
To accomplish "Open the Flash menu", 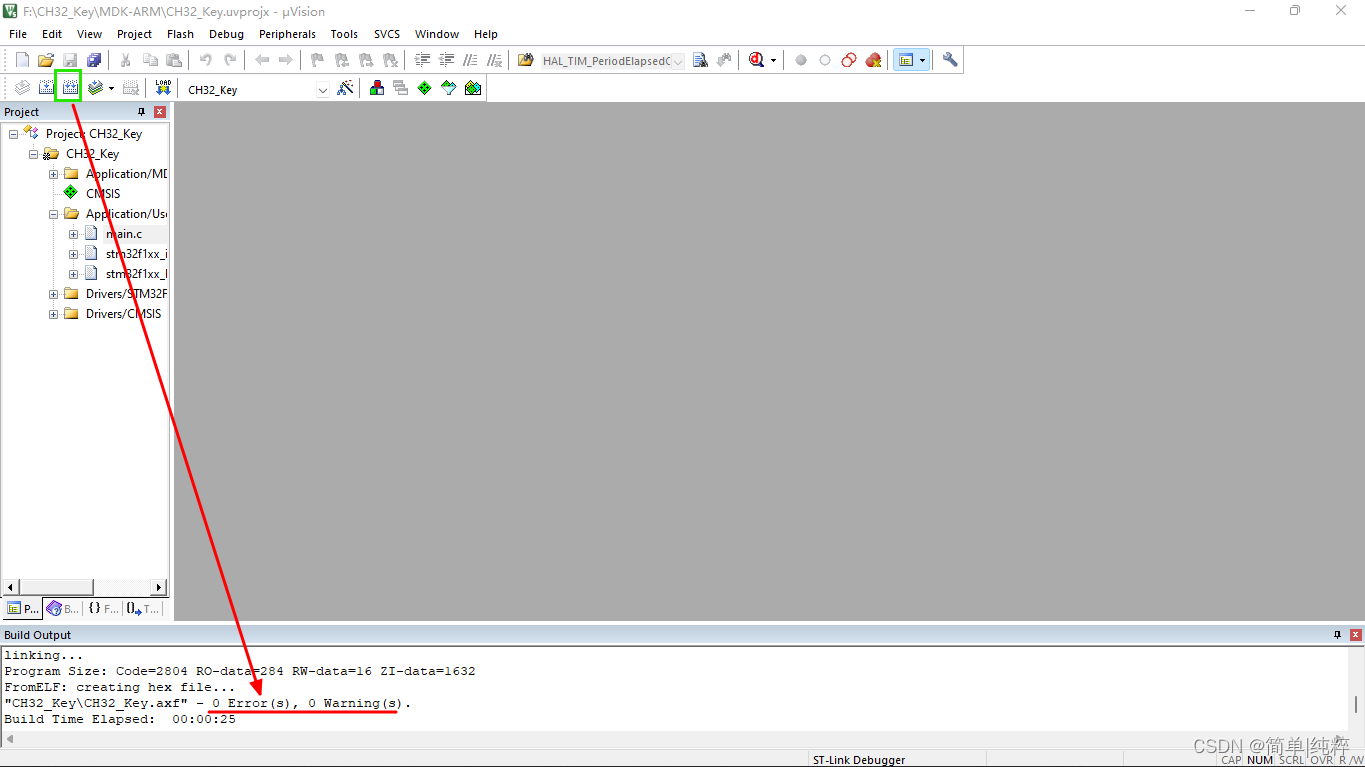I will pyautogui.click(x=180, y=34).
